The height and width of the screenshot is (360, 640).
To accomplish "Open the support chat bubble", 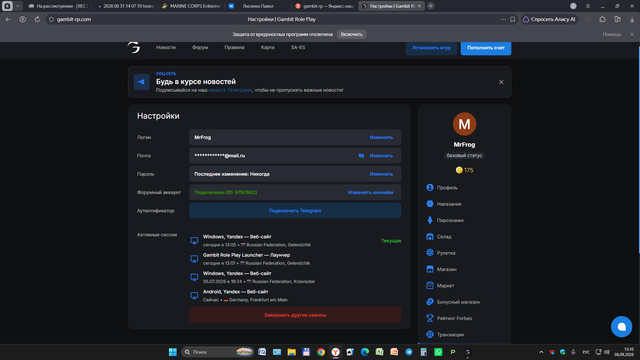I will (621, 327).
